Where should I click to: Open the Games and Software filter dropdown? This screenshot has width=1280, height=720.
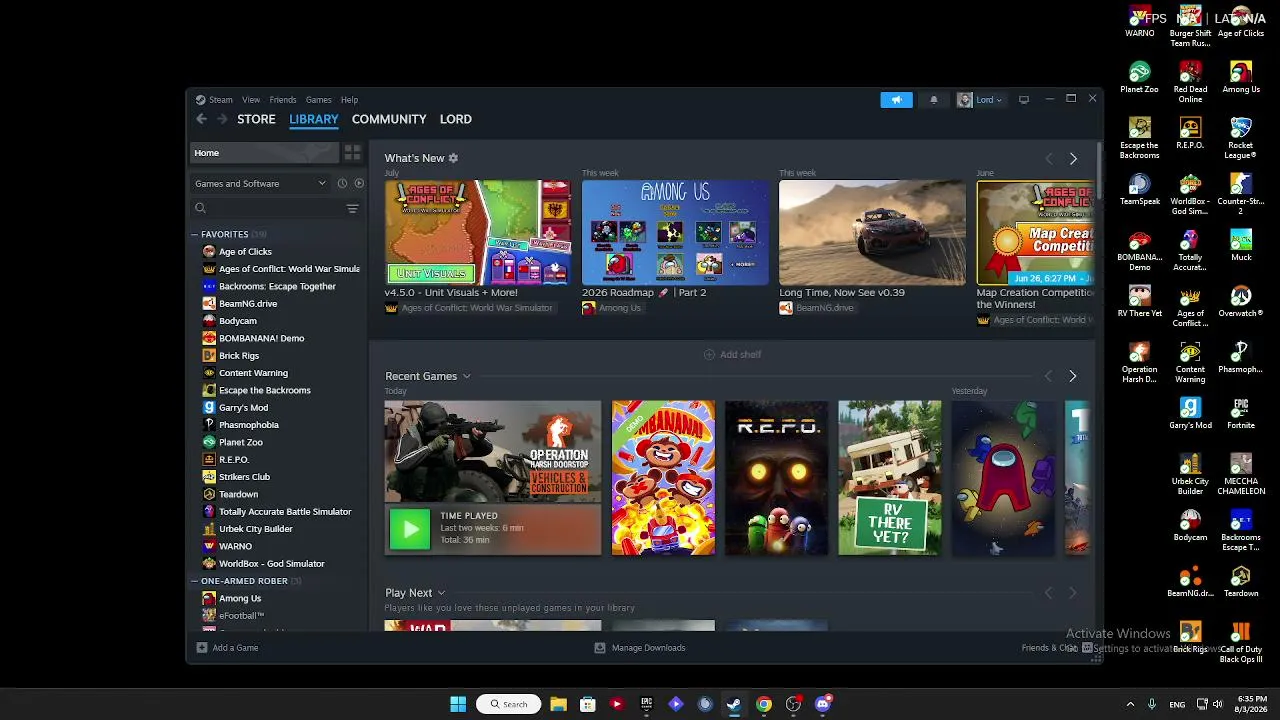coord(260,184)
